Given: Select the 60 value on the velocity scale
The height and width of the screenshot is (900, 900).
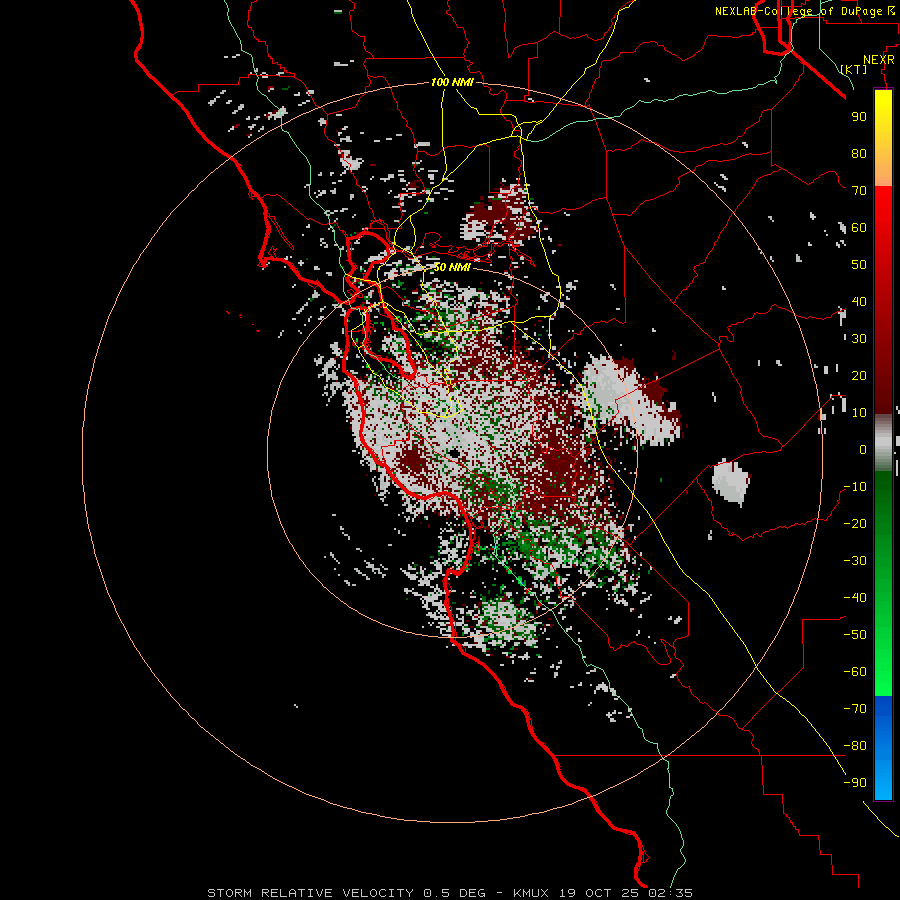Looking at the screenshot, I should click(859, 227).
